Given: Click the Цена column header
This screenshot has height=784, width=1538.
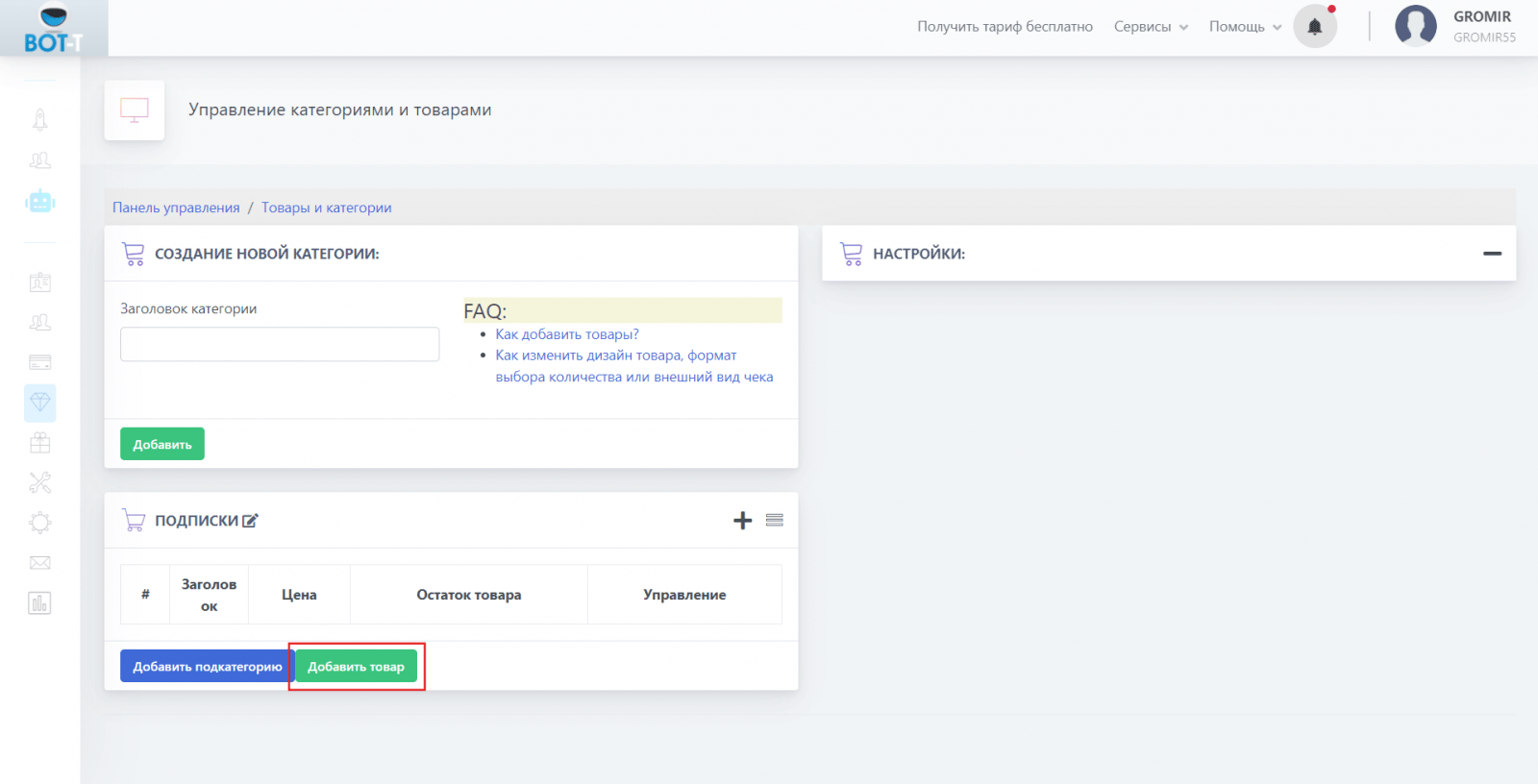Looking at the screenshot, I should pyautogui.click(x=299, y=595).
